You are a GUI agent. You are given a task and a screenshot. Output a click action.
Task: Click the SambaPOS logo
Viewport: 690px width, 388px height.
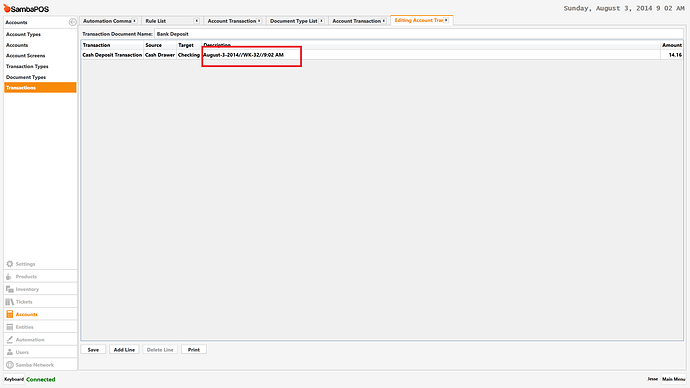click(26, 9)
